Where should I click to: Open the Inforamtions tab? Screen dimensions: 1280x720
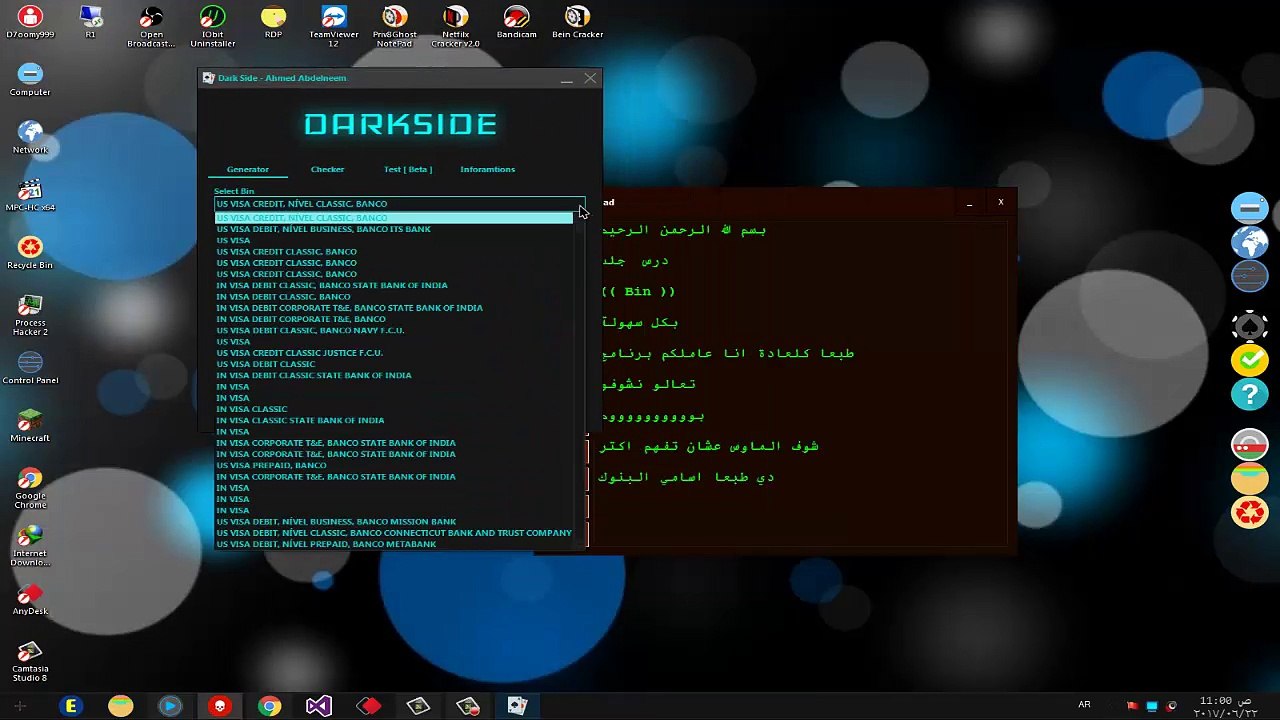tap(488, 169)
